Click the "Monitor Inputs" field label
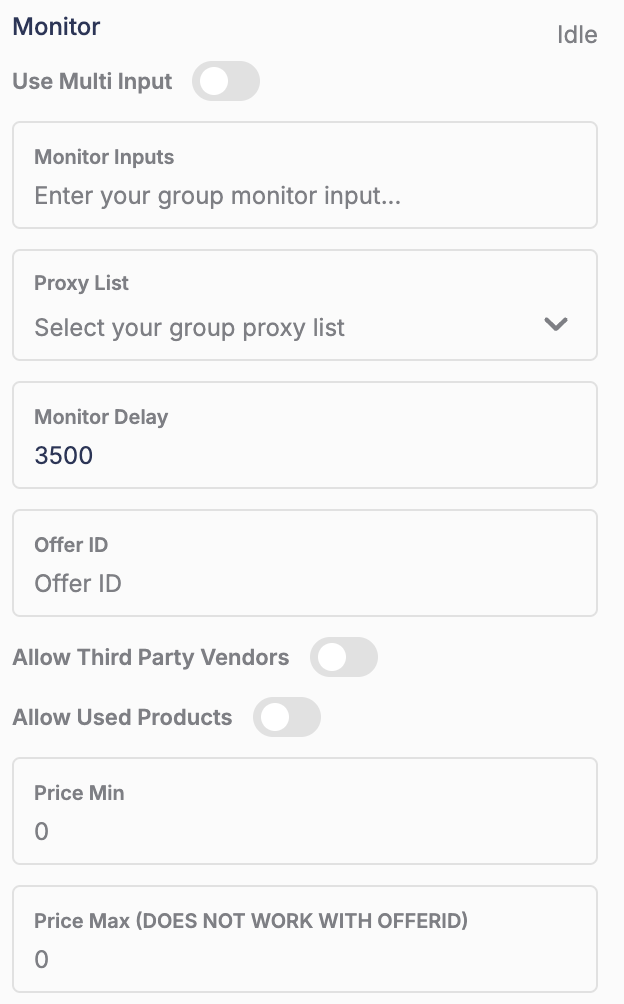 click(x=104, y=157)
